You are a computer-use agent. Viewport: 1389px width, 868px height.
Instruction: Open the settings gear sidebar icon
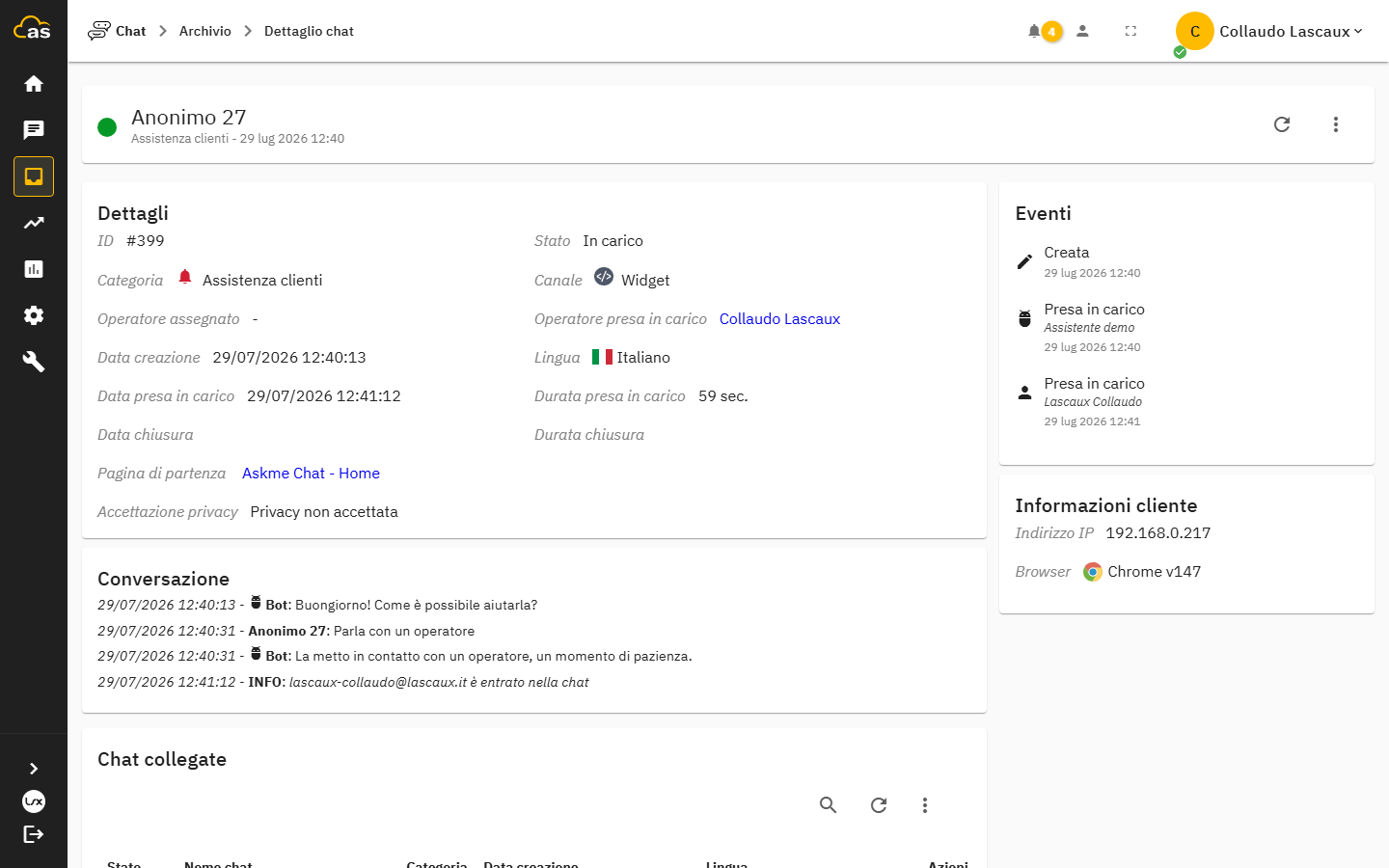(x=34, y=315)
